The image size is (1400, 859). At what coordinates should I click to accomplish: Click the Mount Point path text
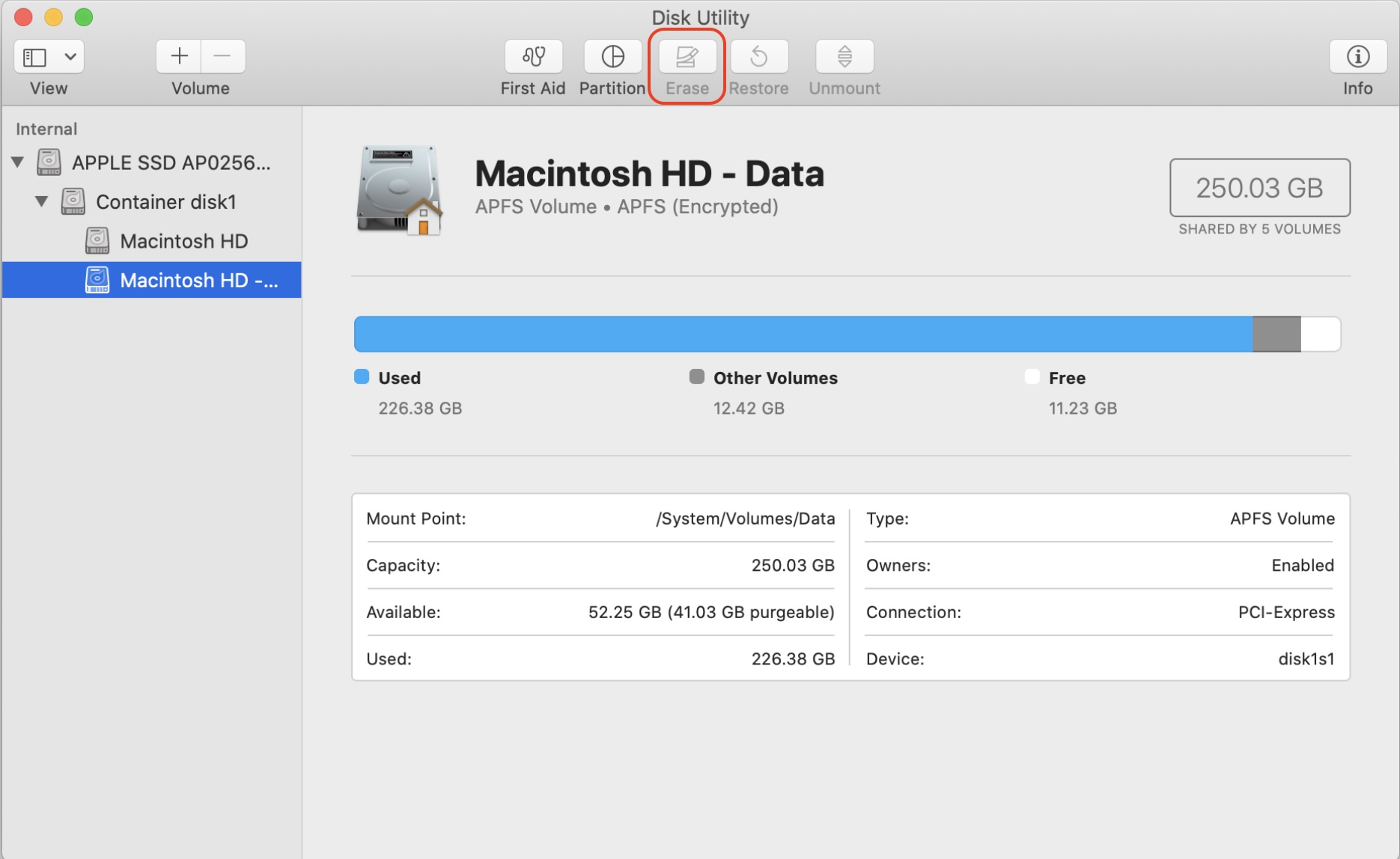pos(744,518)
